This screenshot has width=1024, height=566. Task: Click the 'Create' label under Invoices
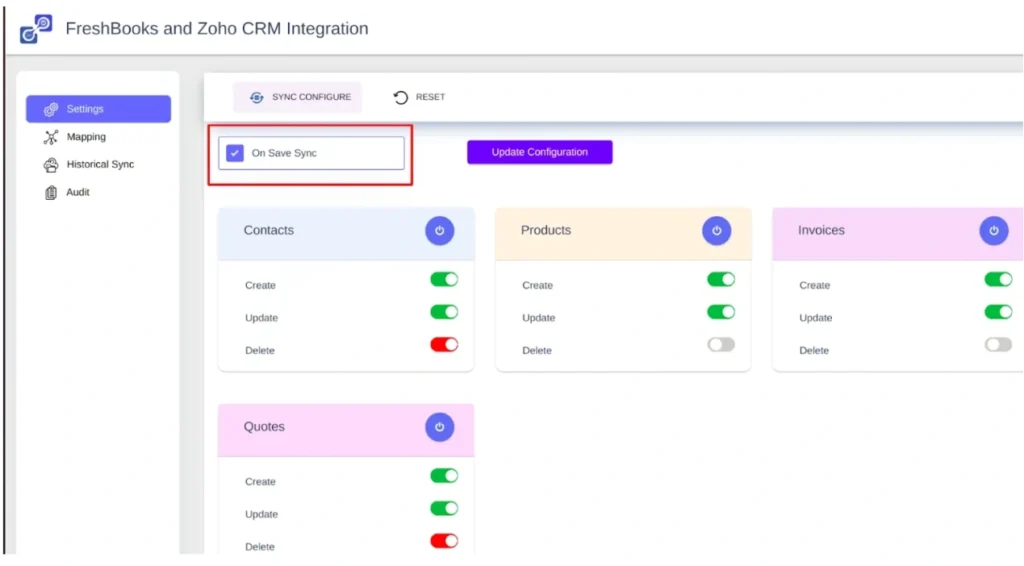tap(814, 285)
